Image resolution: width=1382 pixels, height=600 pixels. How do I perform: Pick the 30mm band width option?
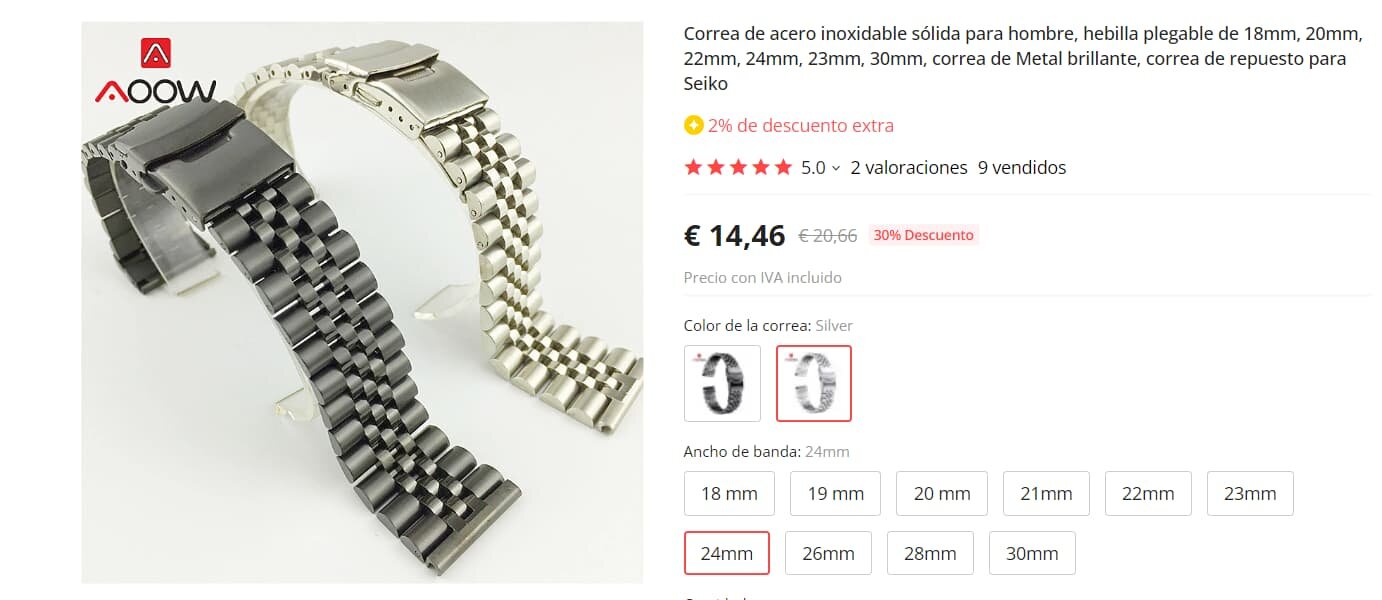[1032, 553]
